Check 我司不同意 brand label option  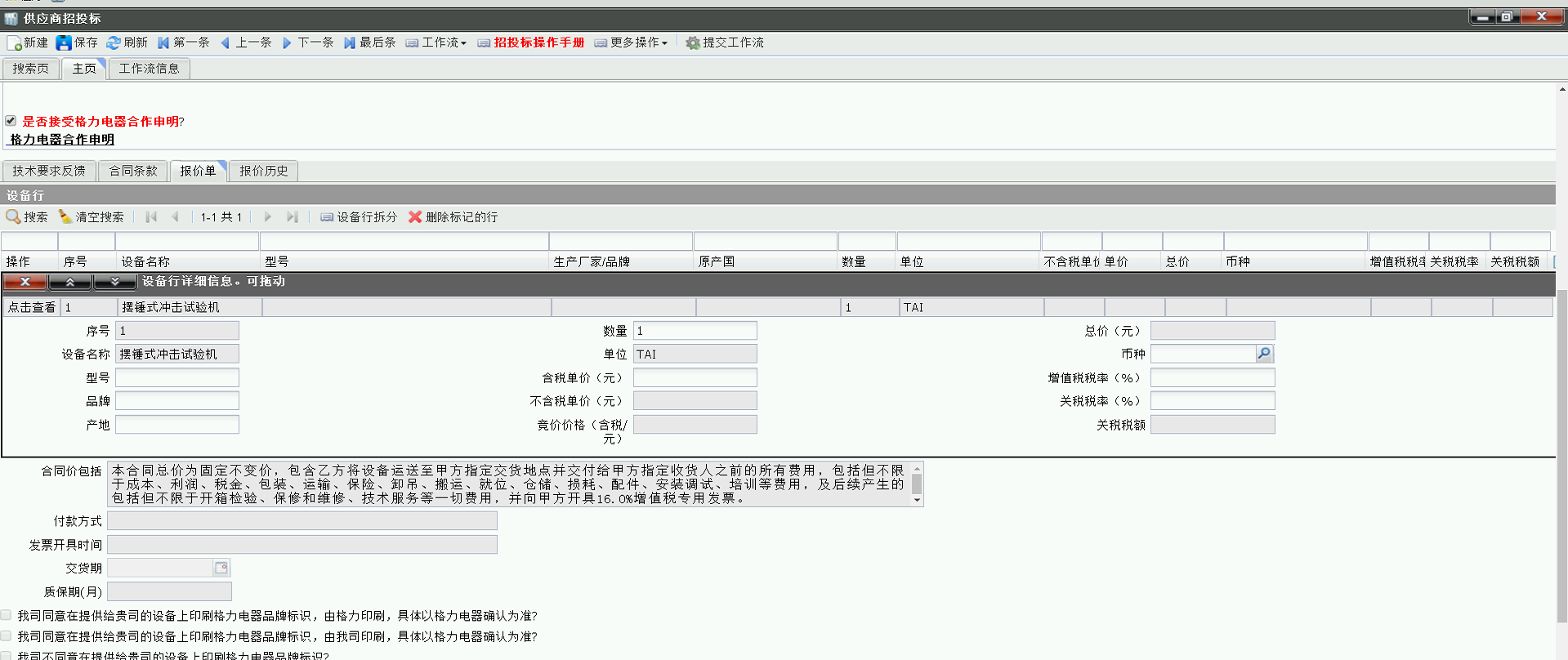(7, 655)
